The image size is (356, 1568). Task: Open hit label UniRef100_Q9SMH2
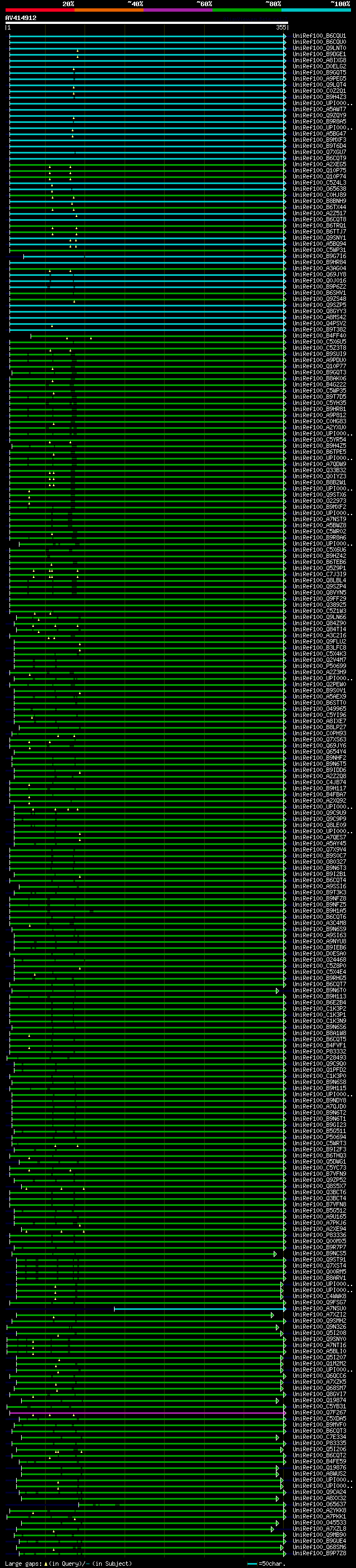click(319, 1321)
